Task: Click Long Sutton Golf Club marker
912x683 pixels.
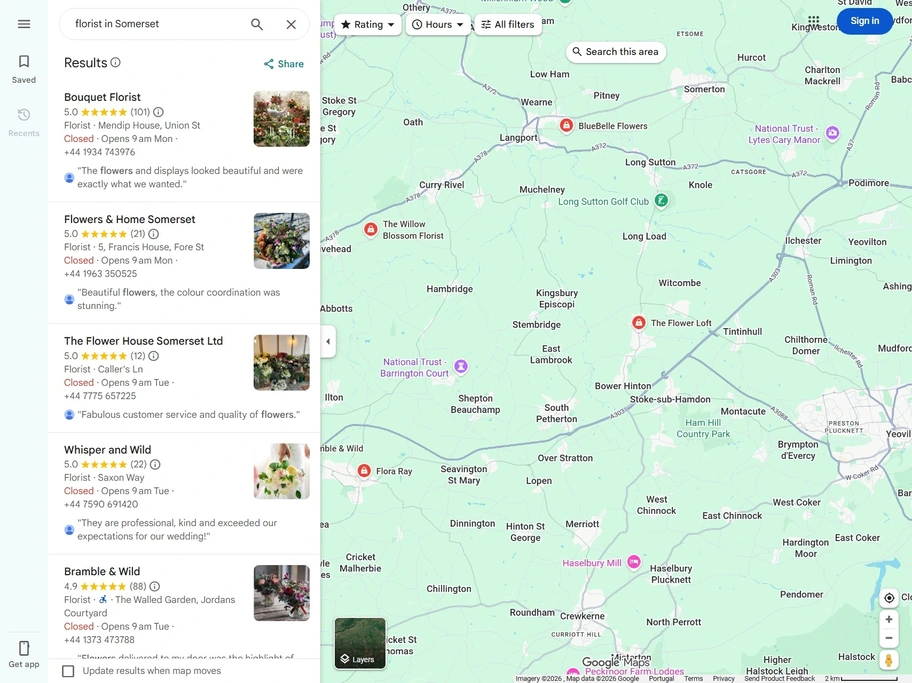Action: tap(661, 201)
